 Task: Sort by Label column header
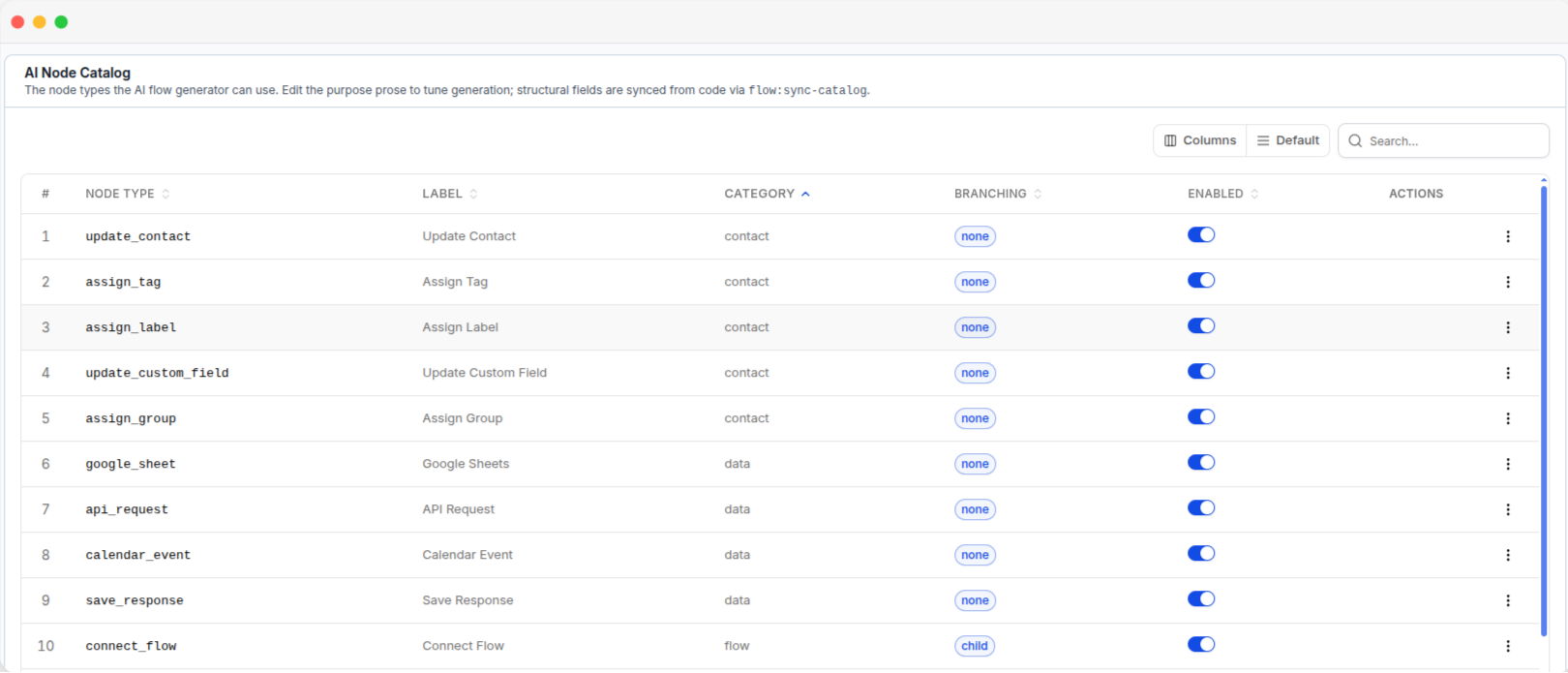(449, 194)
